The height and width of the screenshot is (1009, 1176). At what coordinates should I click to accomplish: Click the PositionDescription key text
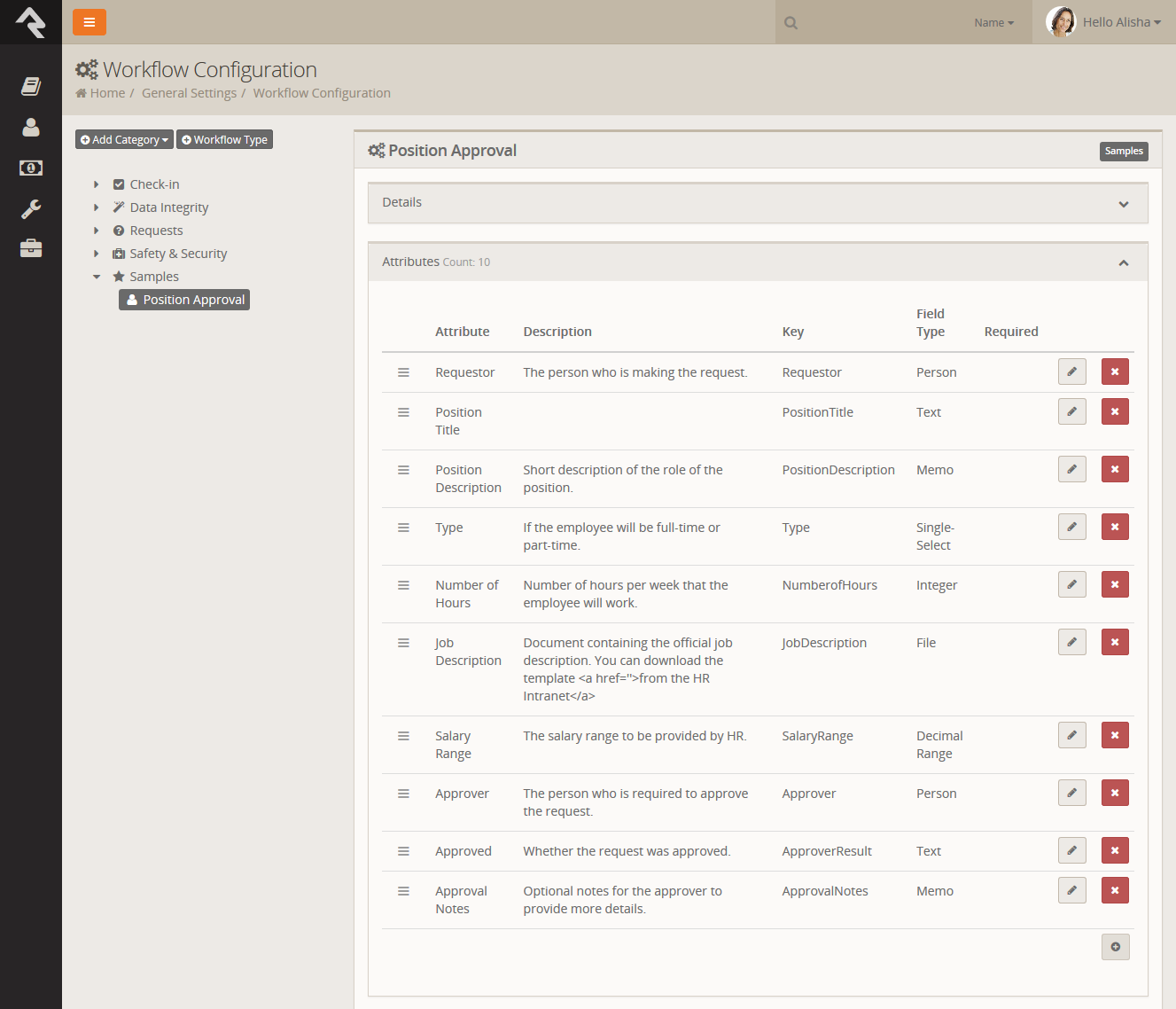[838, 470]
